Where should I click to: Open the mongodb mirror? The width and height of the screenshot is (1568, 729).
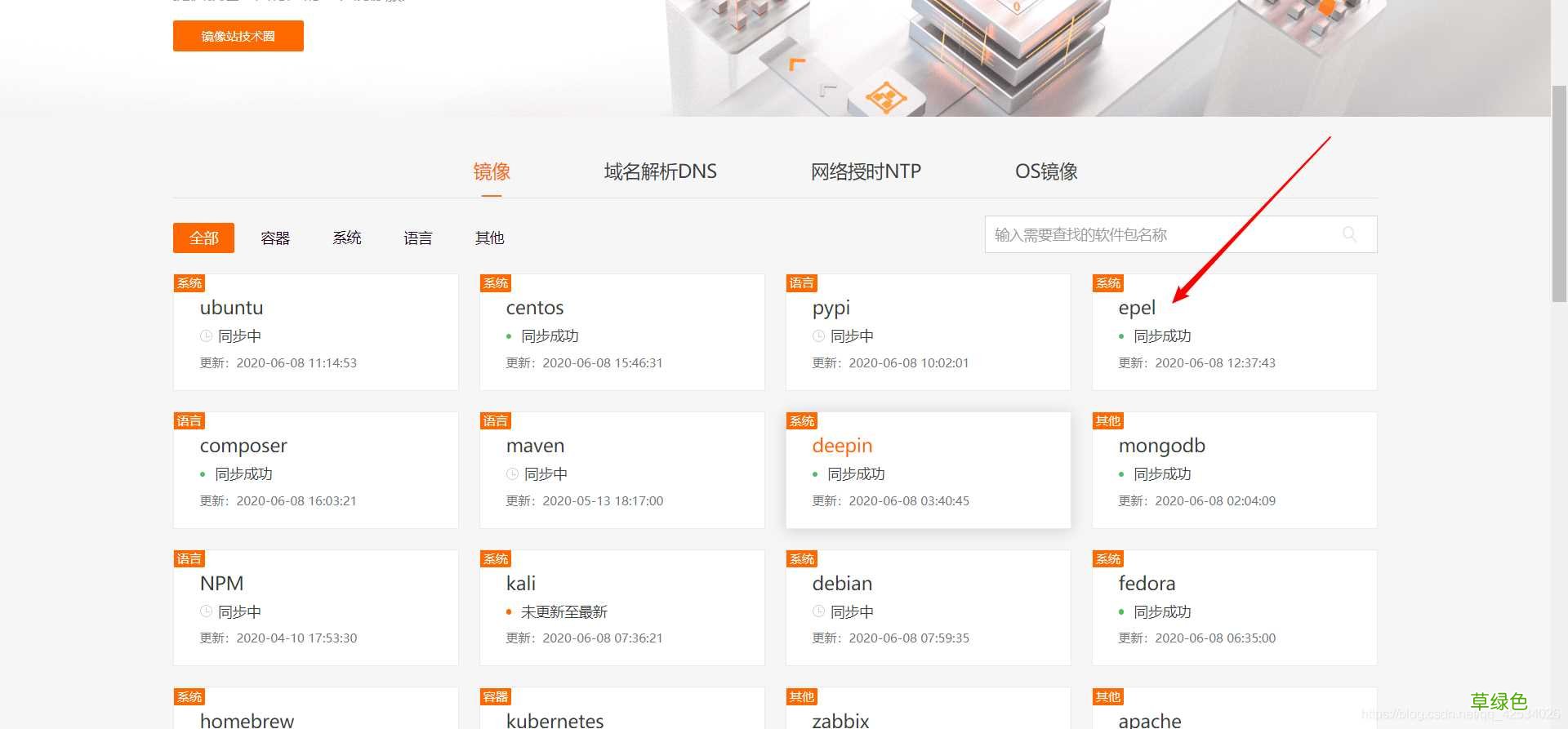[x=1162, y=447]
